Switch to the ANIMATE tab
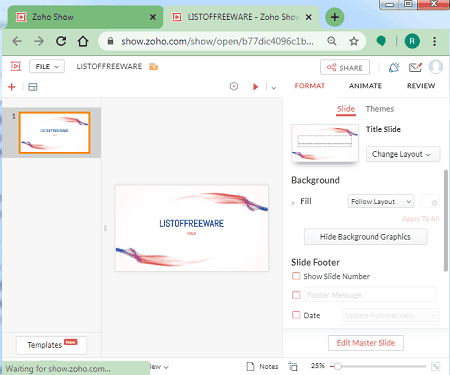The image size is (450, 375). click(365, 86)
